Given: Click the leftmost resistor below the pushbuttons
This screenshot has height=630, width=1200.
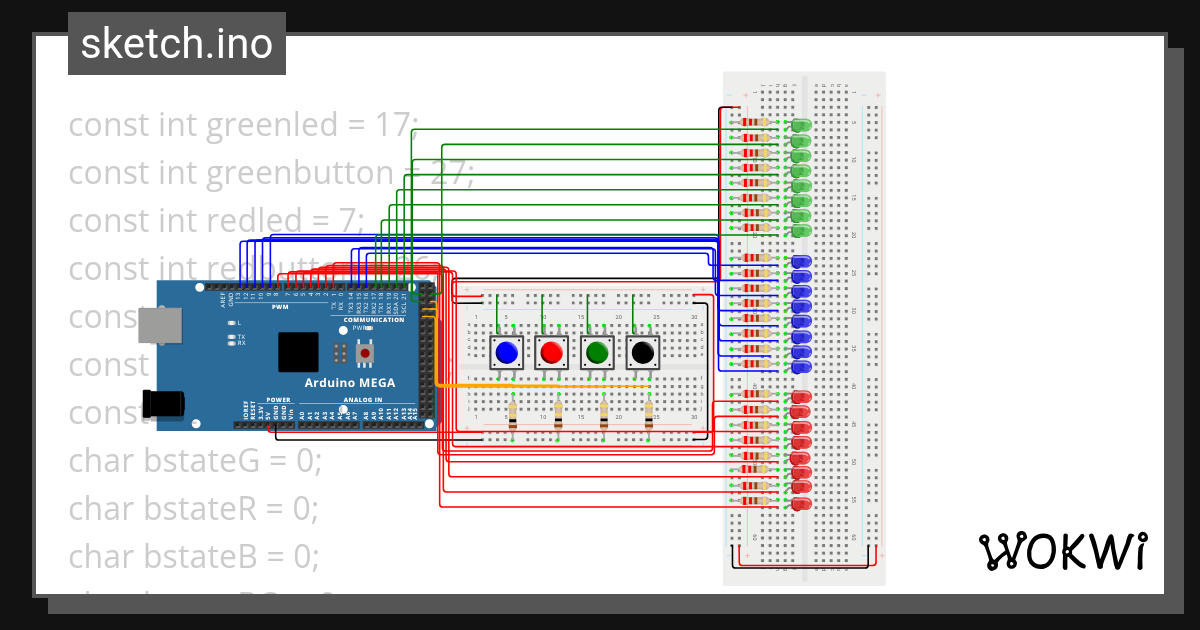Looking at the screenshot, I should (x=512, y=415).
